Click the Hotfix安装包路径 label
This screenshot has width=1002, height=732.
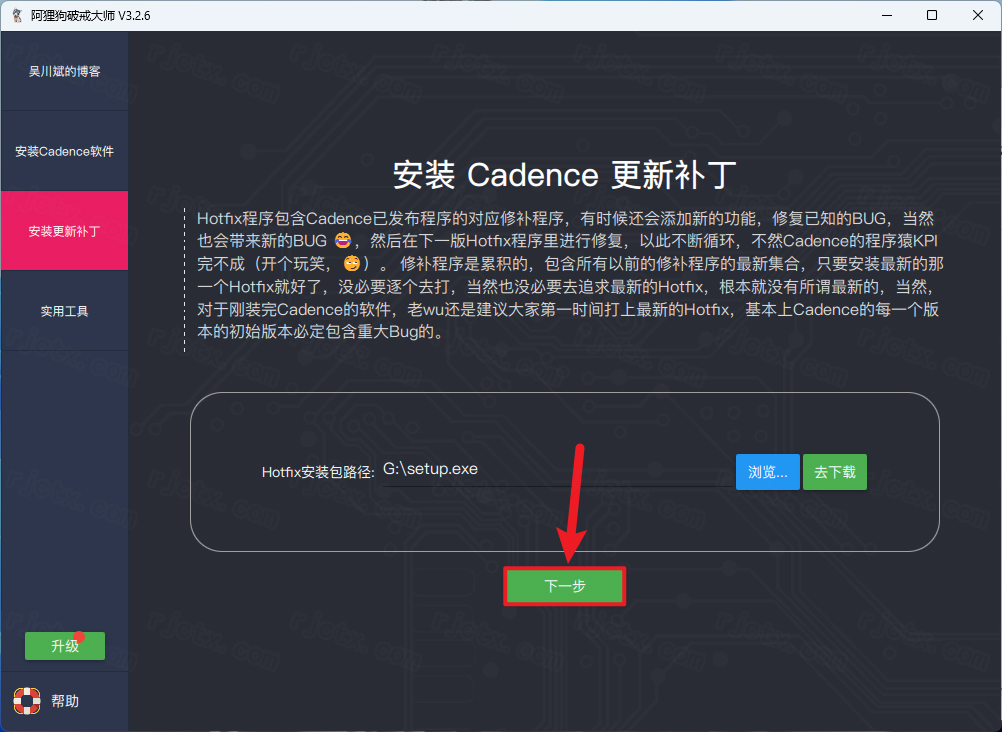tap(318, 472)
